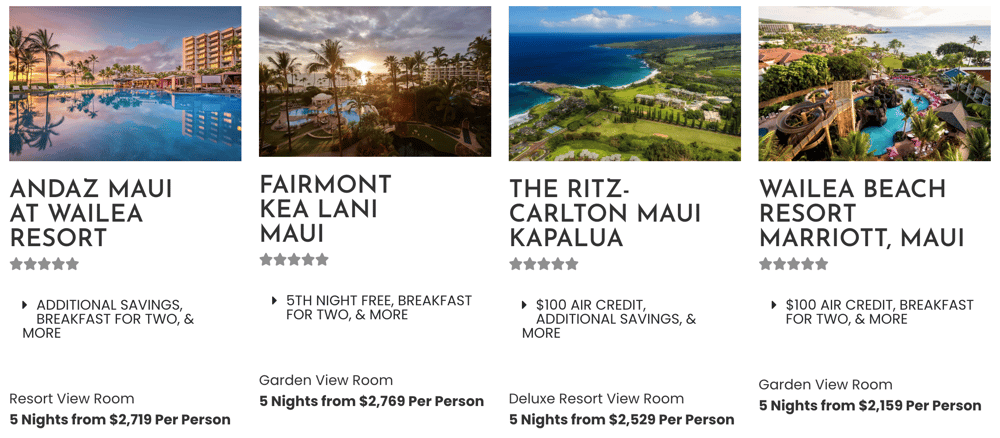1000x438 pixels.
Task: Click the star rating under Wailea Beach Marriott
Action: [793, 264]
